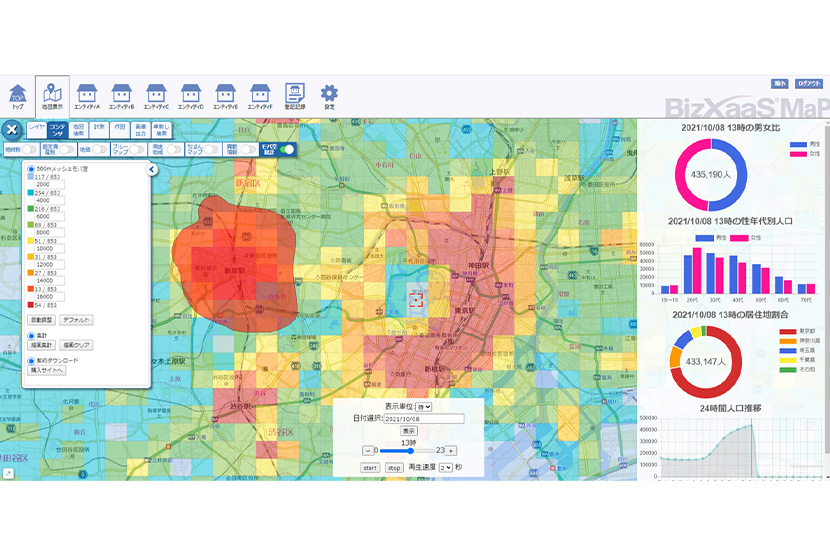Click the start playback button
The width and height of the screenshot is (830, 554).
point(369,467)
